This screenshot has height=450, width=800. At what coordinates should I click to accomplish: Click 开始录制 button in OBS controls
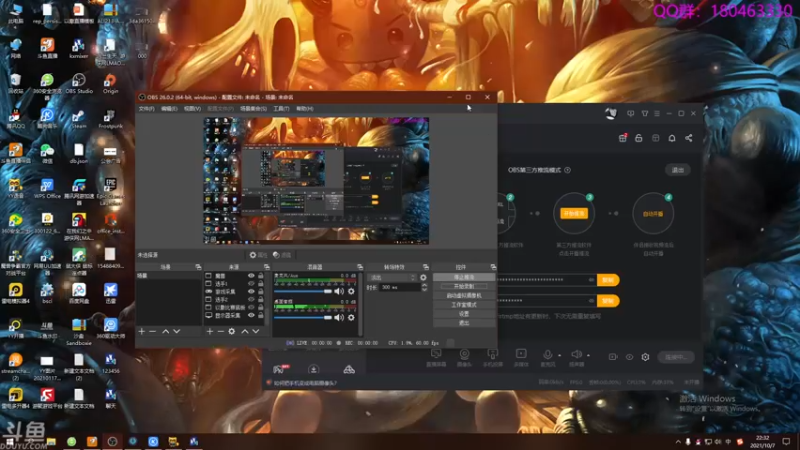coord(464,286)
